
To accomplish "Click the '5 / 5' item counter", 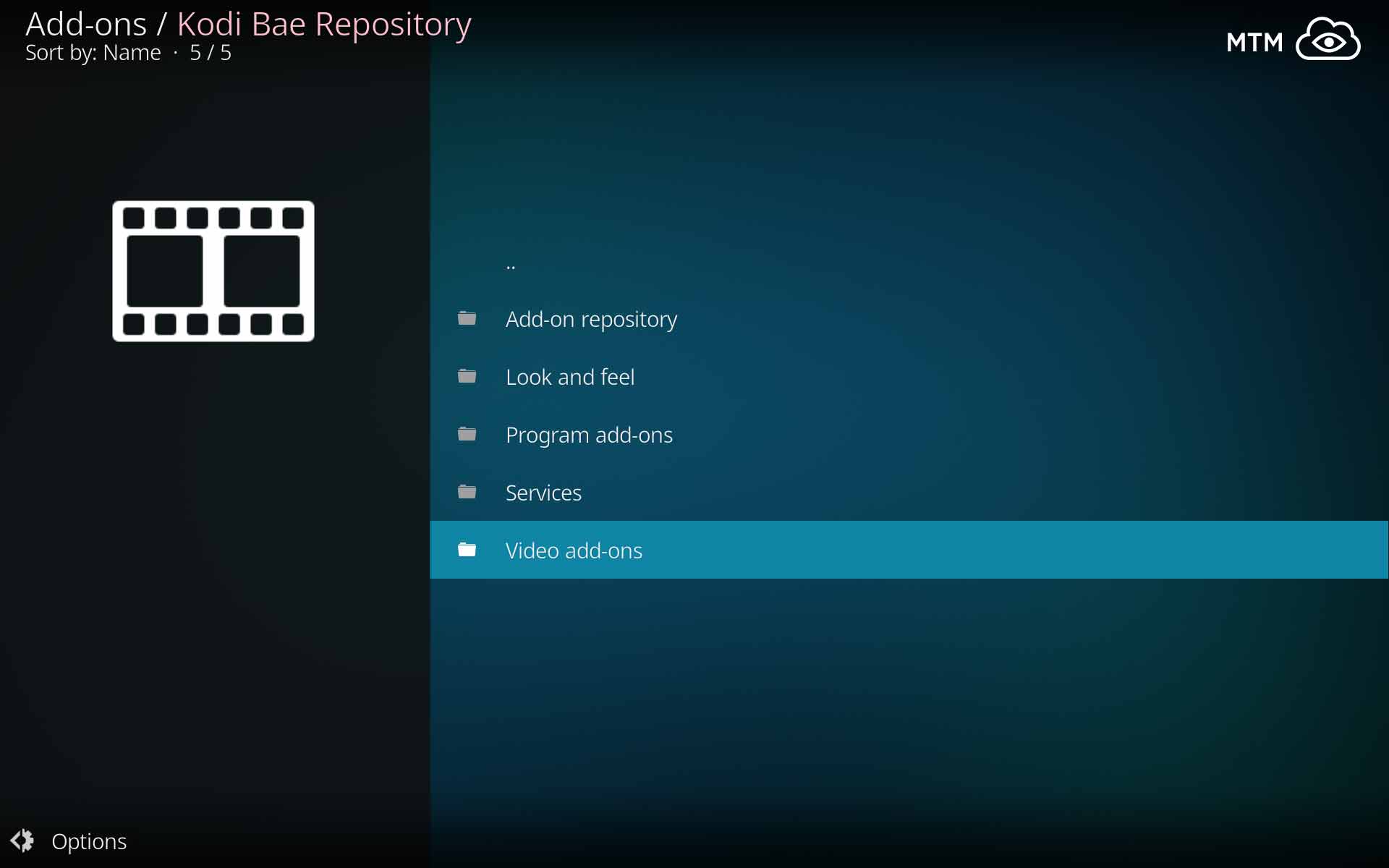I will pyautogui.click(x=211, y=53).
